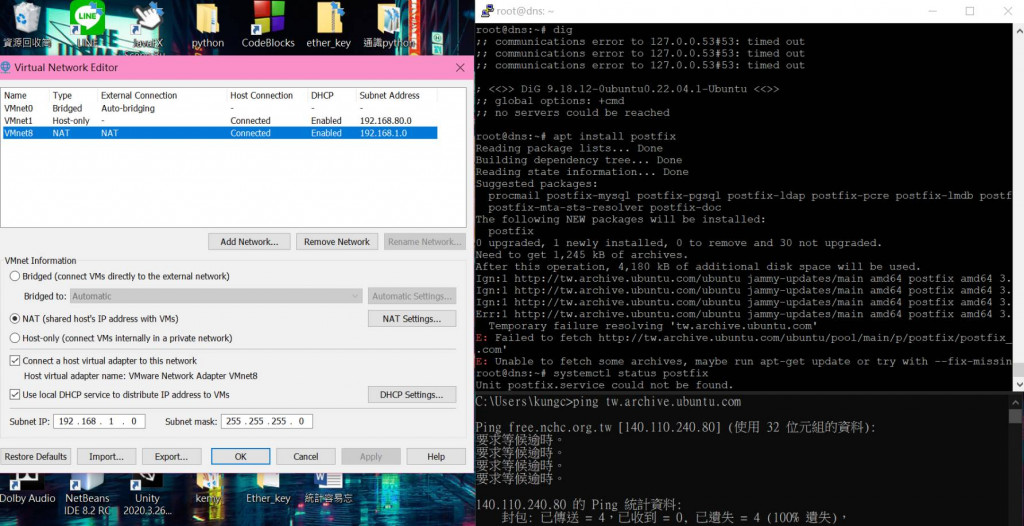Maximize the root@dns terminal window

[x=970, y=11]
